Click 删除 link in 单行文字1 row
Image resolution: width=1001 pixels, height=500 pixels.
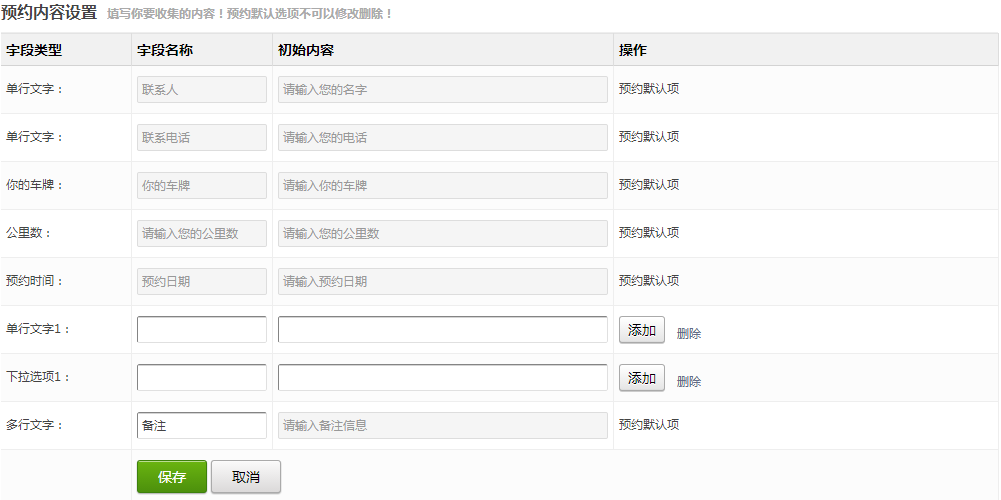[x=689, y=334]
